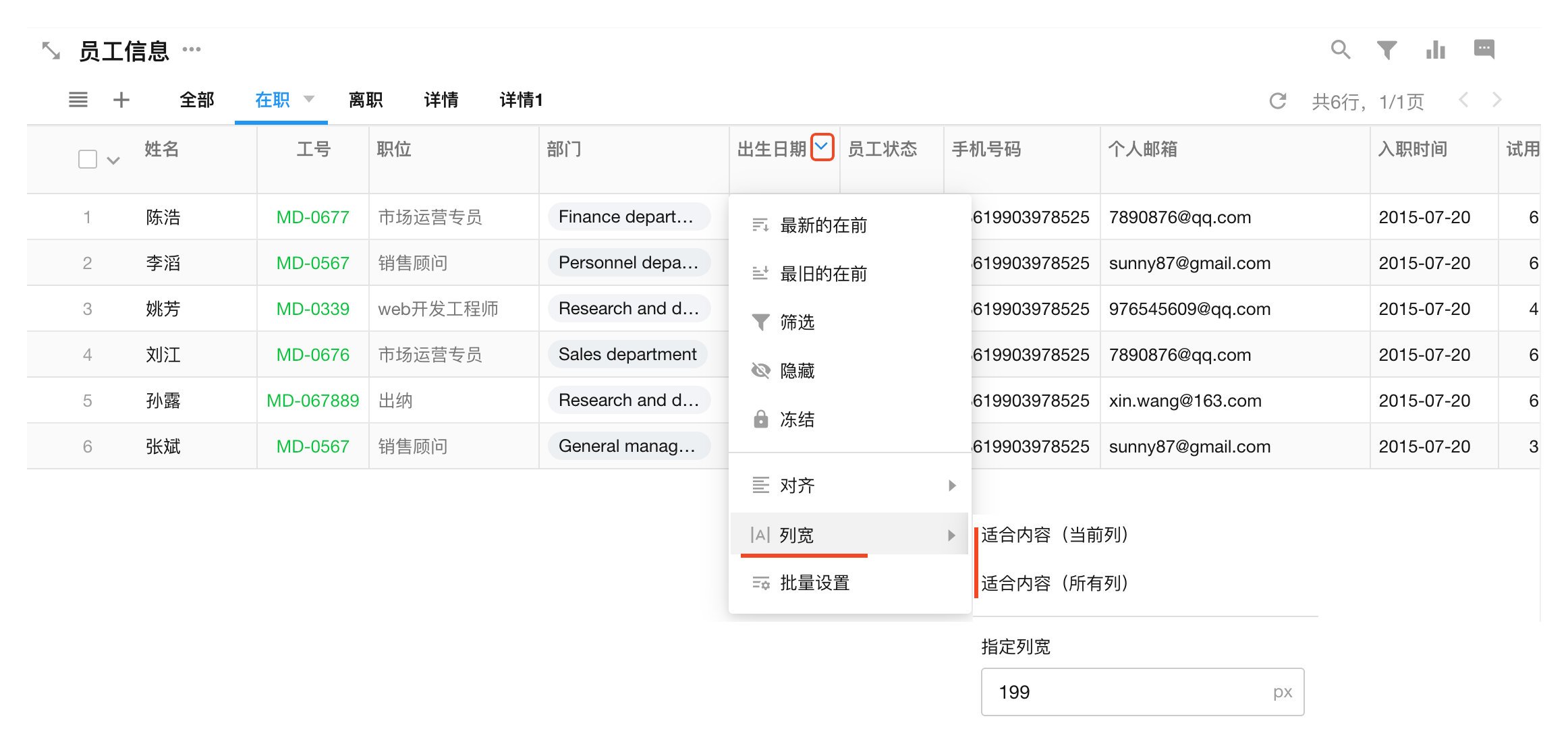Open the comments chat bubble icon
Screen dimensions: 1568x756
coord(1484,49)
